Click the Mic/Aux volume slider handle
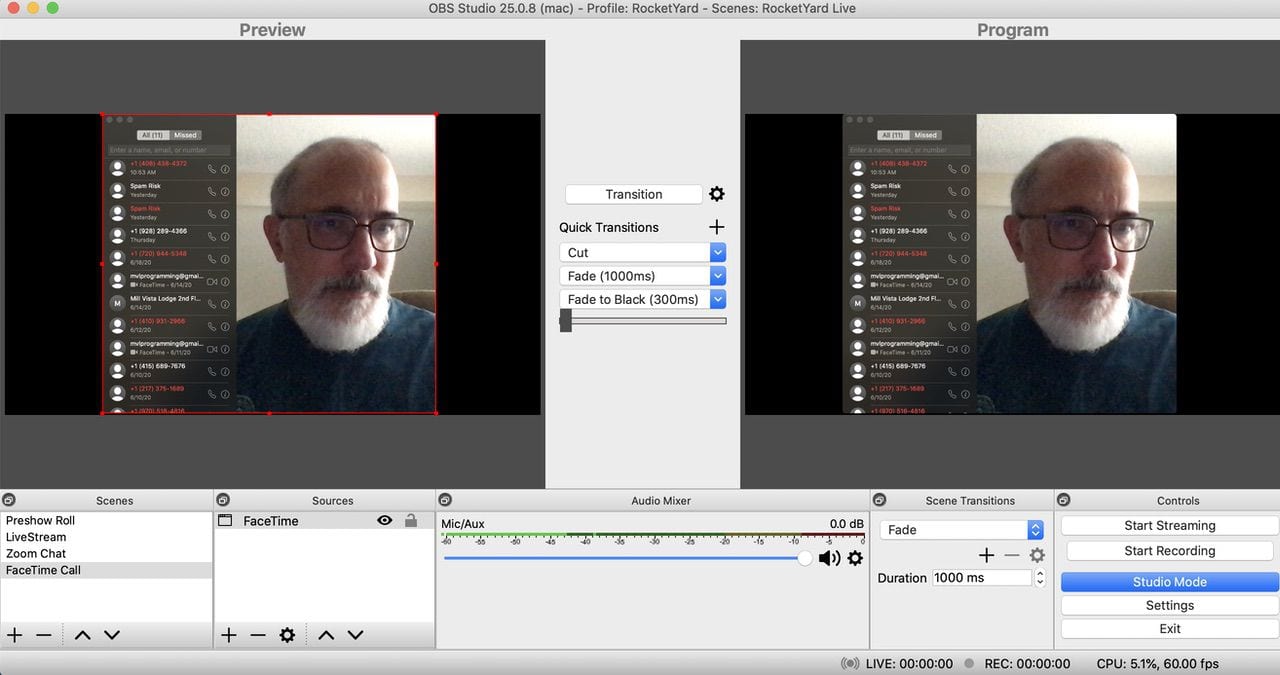This screenshot has width=1280, height=675. 805,558
